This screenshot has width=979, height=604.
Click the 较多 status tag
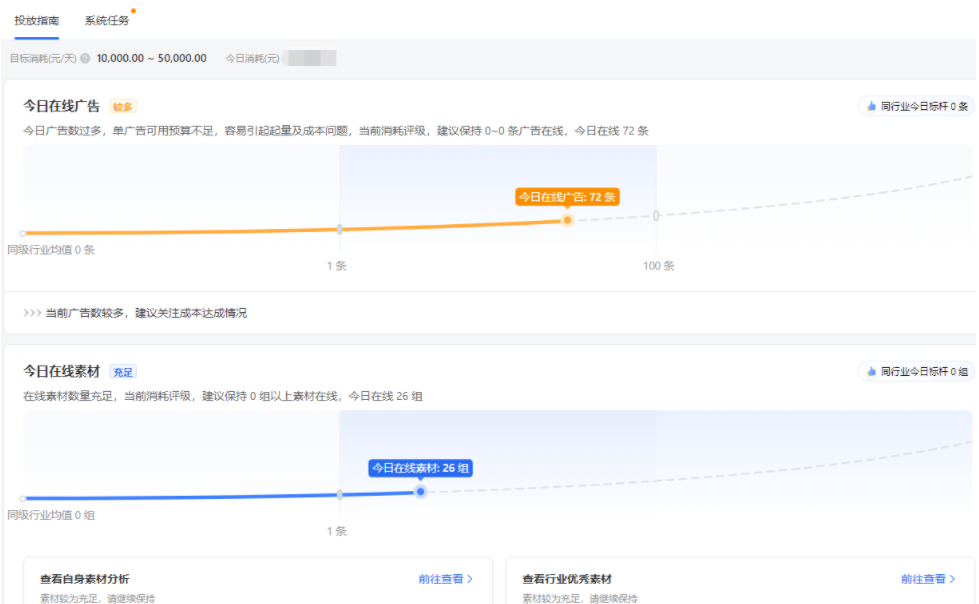click(x=123, y=107)
